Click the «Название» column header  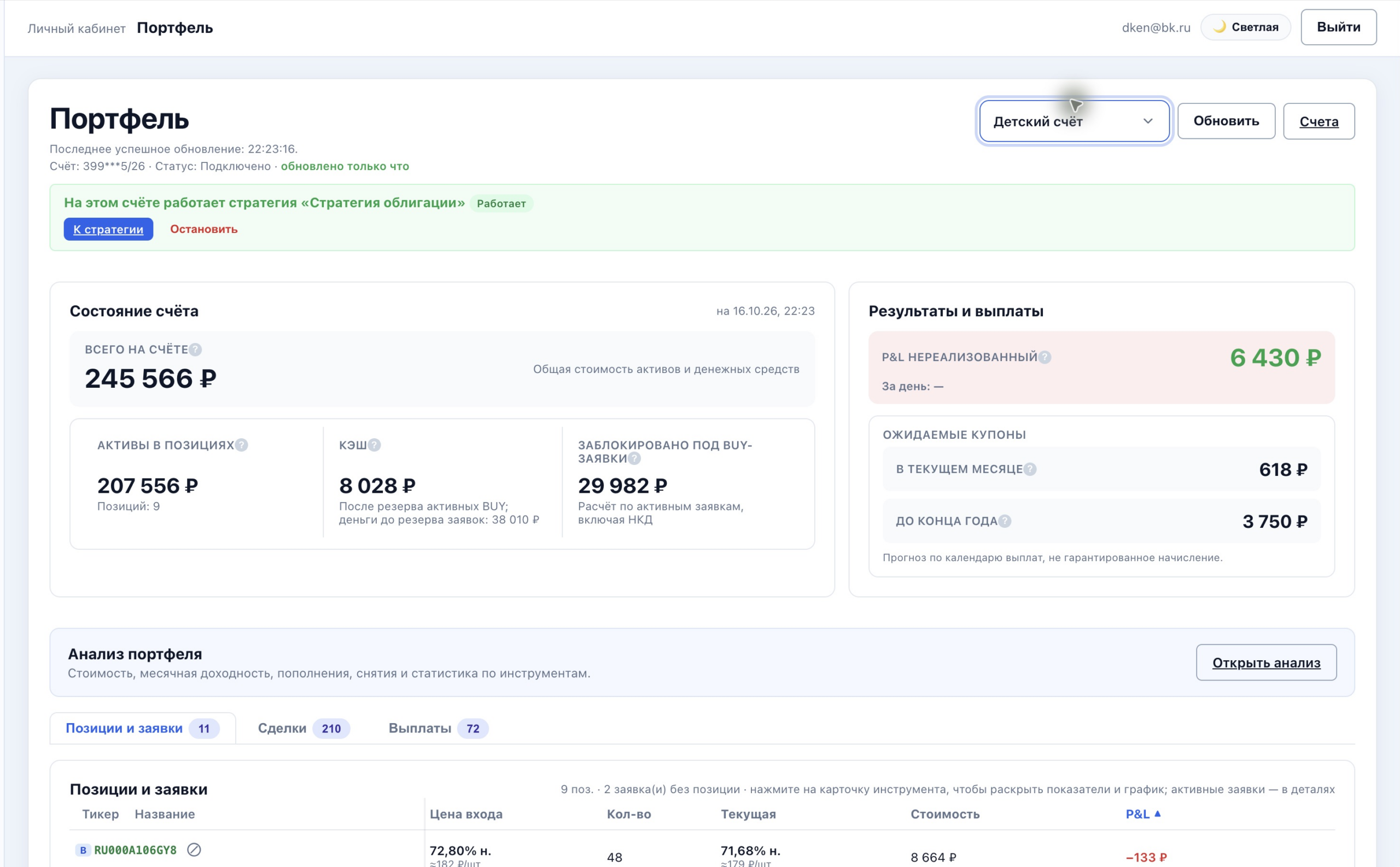(x=165, y=814)
